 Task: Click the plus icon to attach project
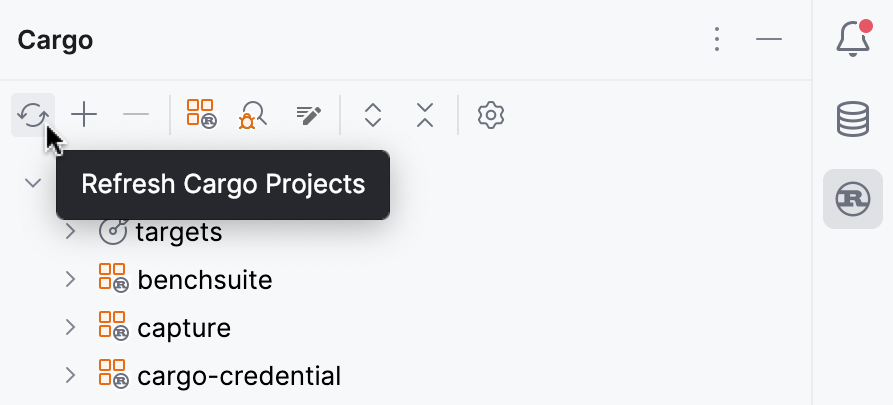pos(84,115)
